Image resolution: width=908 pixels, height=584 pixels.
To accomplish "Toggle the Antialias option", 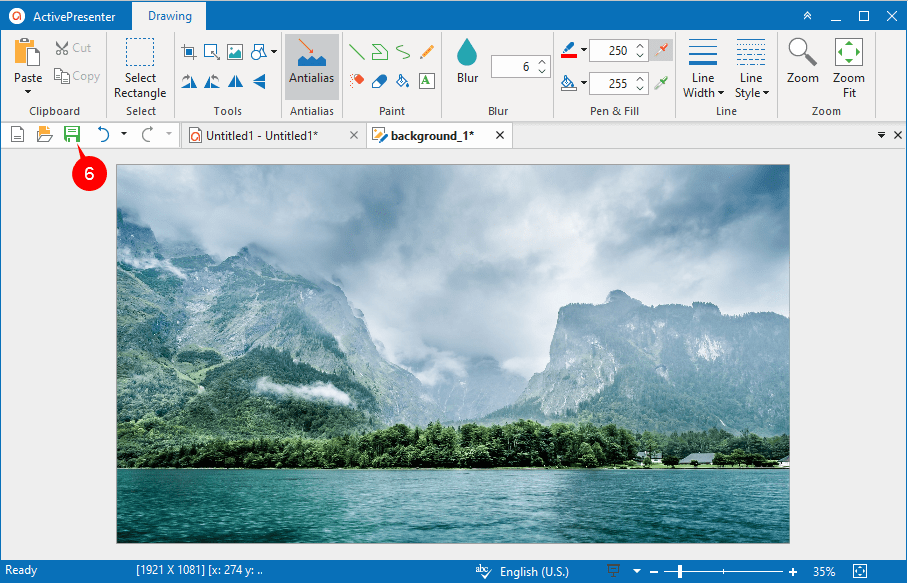I will point(312,66).
